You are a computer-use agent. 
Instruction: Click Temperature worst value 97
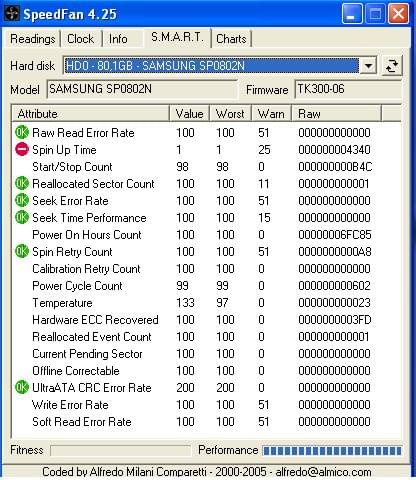[x=222, y=303]
